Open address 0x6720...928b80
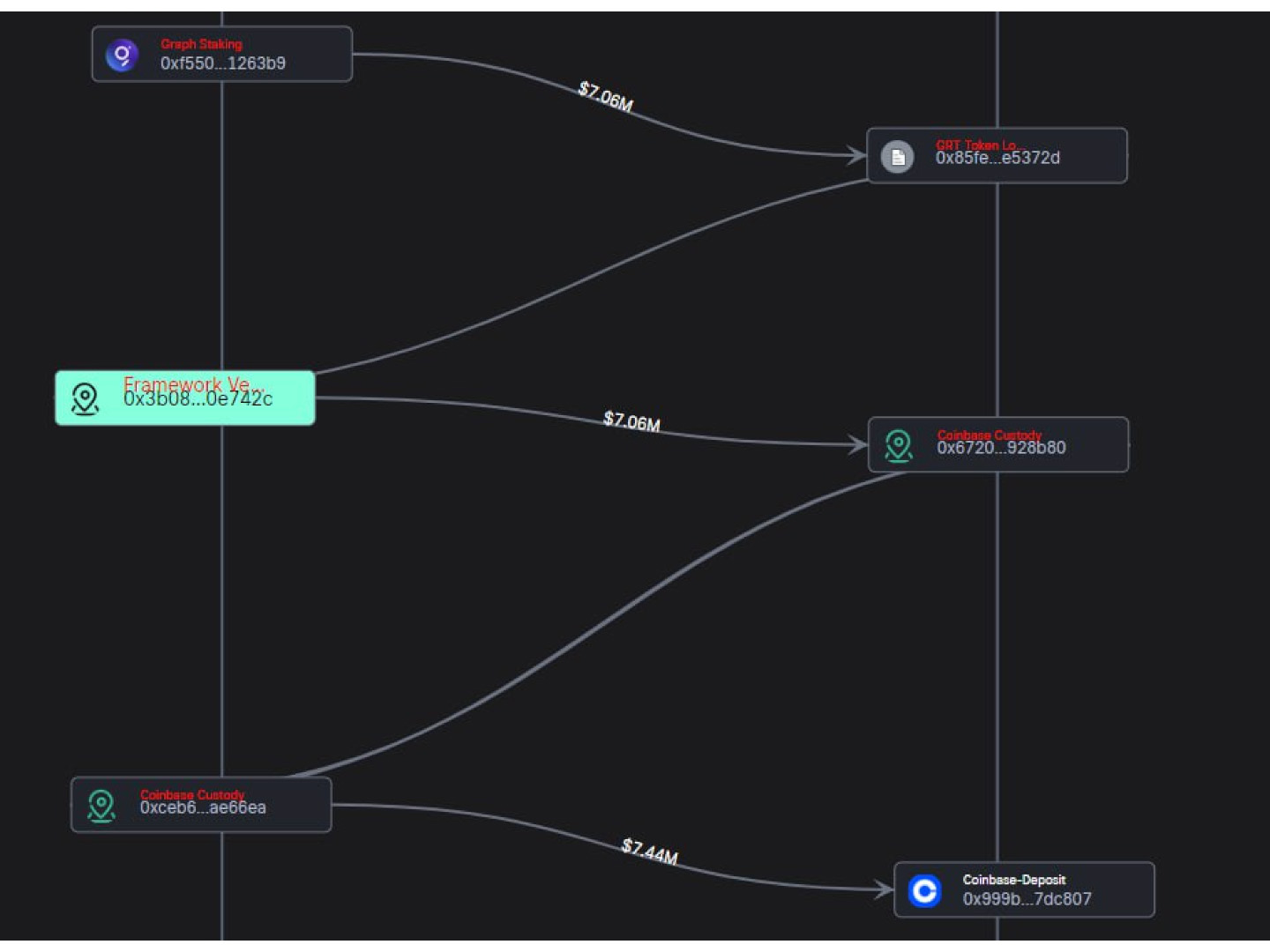1270x952 pixels. (x=1001, y=448)
